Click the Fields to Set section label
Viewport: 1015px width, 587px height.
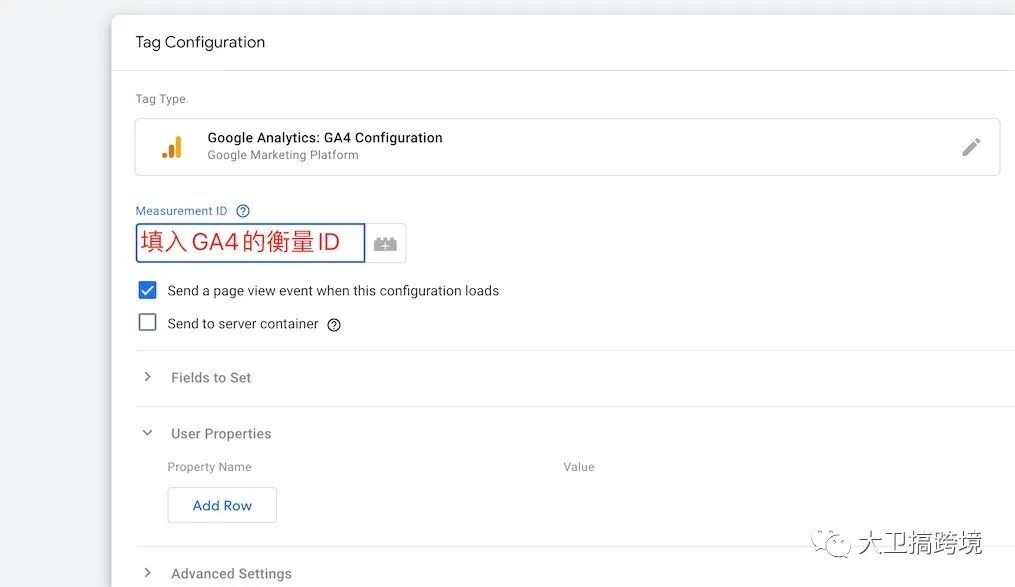click(211, 378)
